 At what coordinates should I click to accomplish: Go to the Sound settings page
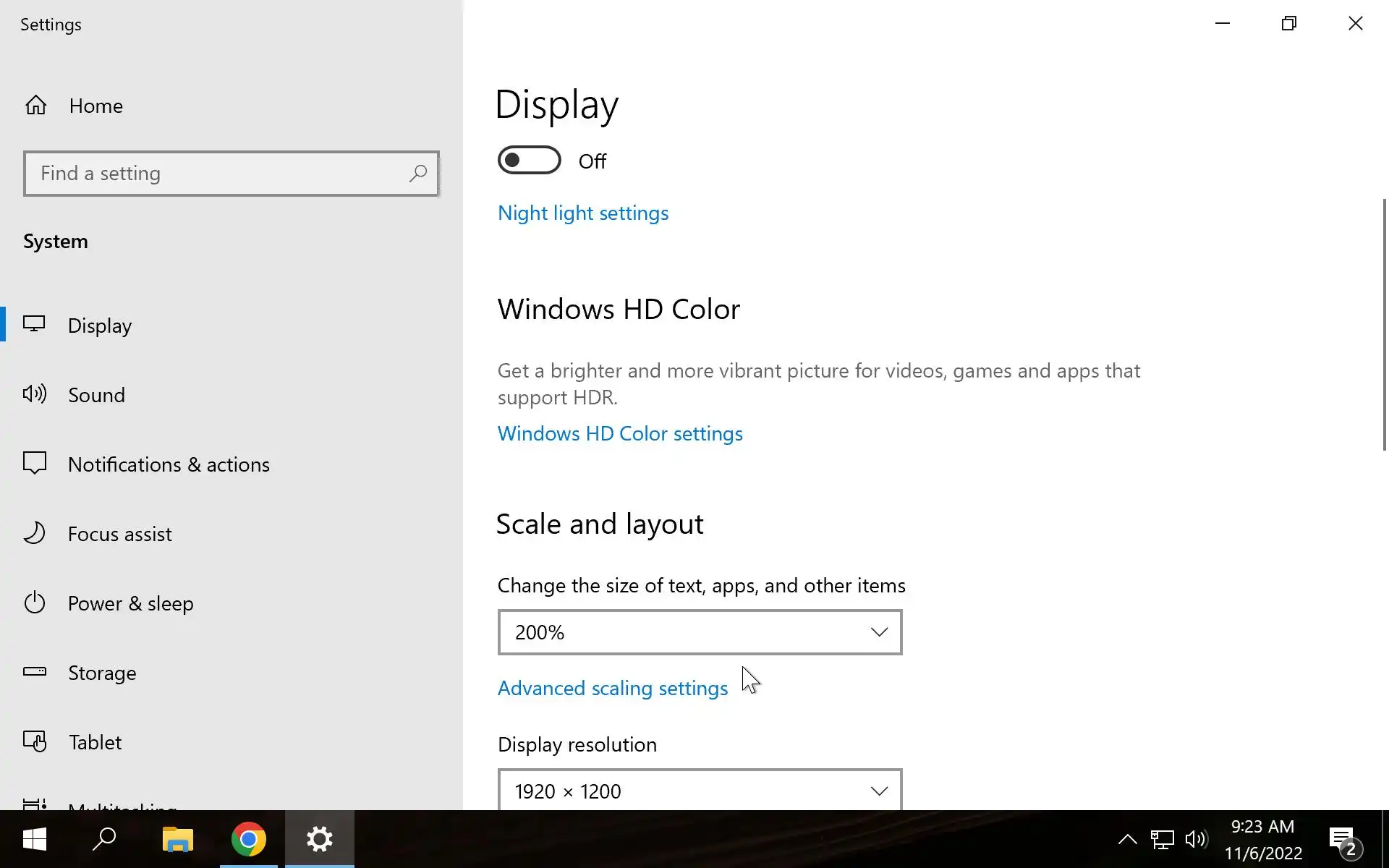96,395
